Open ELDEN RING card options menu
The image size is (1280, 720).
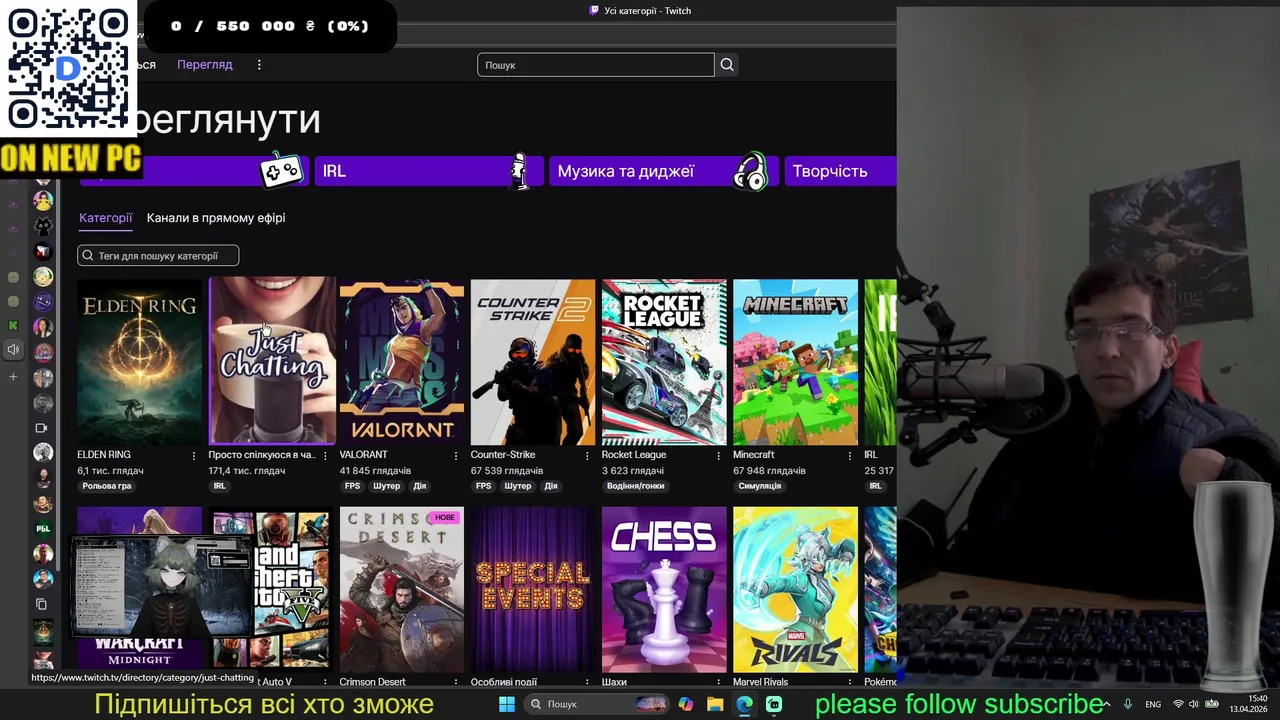(194, 455)
